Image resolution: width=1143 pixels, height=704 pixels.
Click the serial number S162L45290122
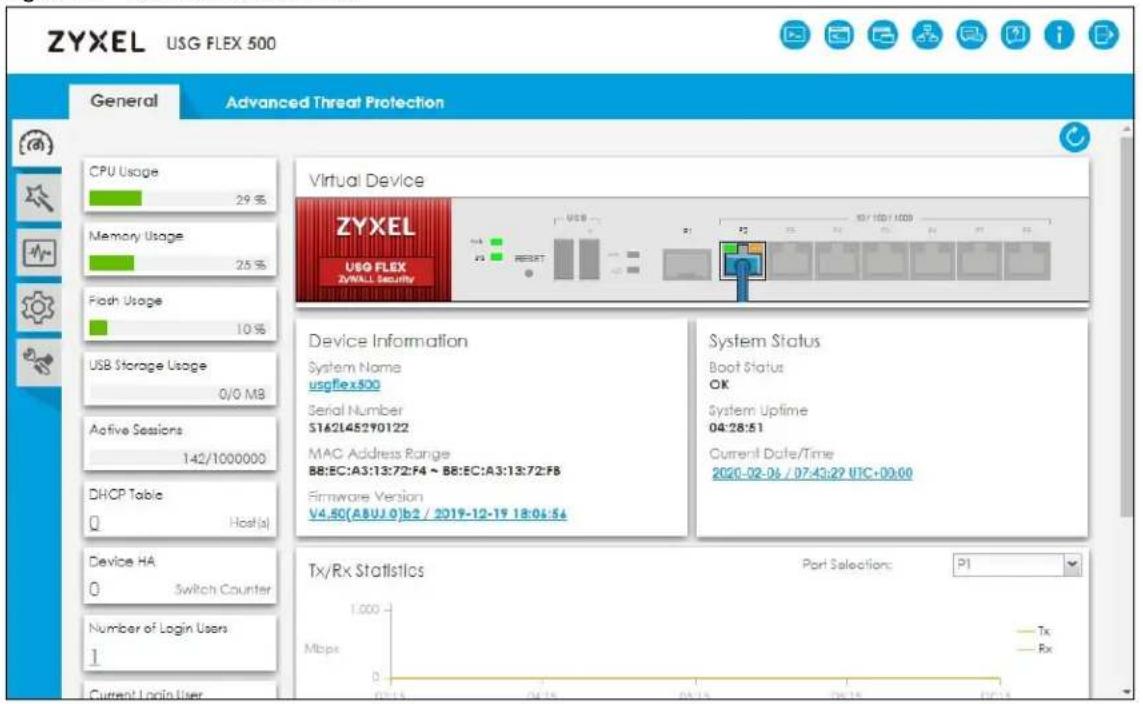359,428
